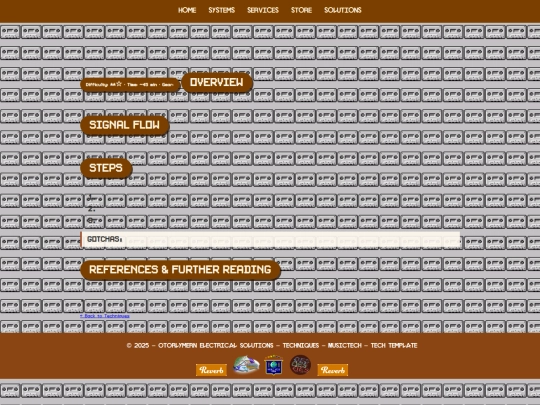Select the Signal Flow heading

tap(125, 125)
